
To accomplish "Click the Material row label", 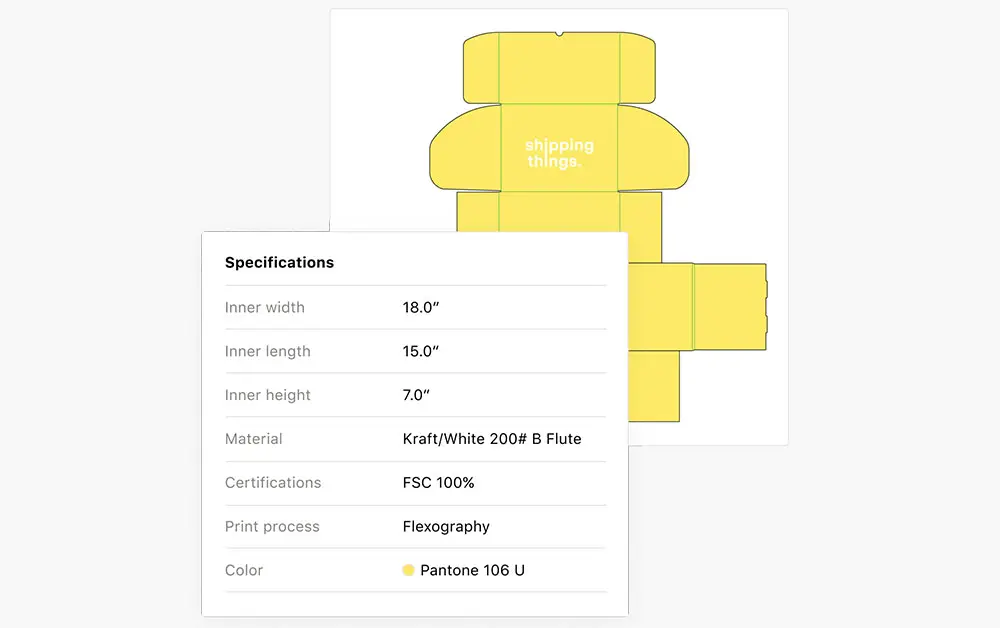I will 254,438.
